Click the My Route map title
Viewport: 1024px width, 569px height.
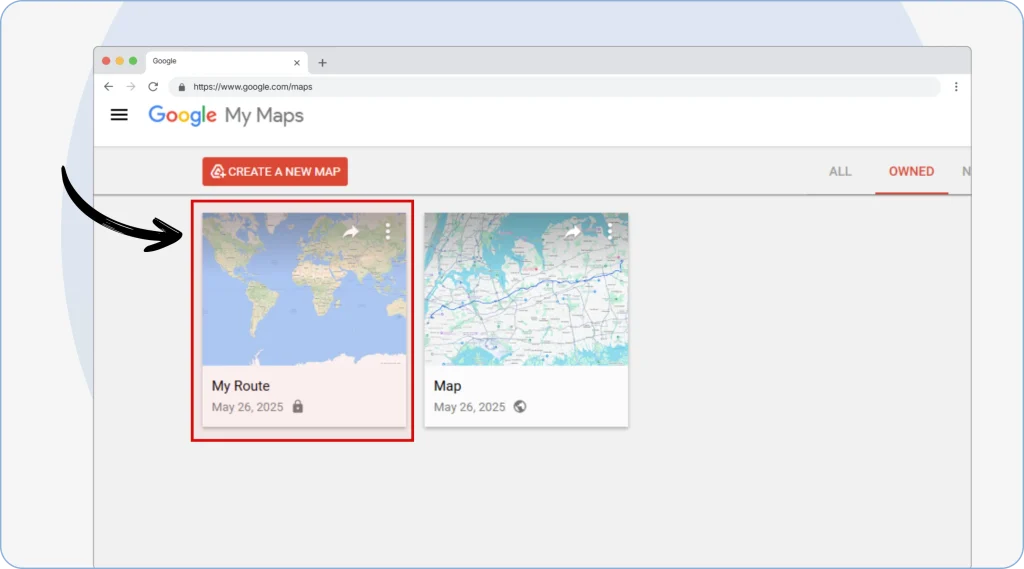click(240, 386)
